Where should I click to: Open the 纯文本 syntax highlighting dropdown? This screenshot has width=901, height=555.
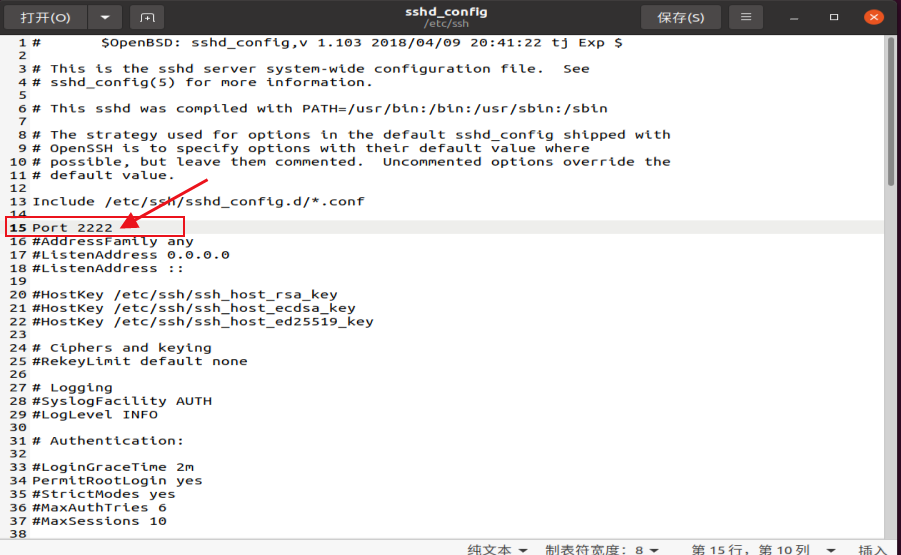(x=498, y=549)
